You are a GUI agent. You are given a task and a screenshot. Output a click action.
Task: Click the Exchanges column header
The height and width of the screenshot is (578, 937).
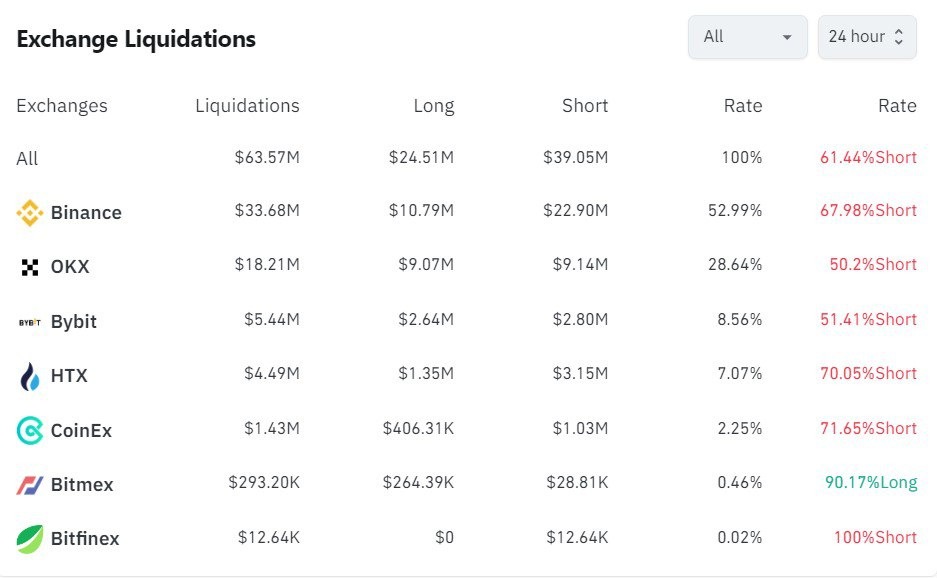(62, 106)
